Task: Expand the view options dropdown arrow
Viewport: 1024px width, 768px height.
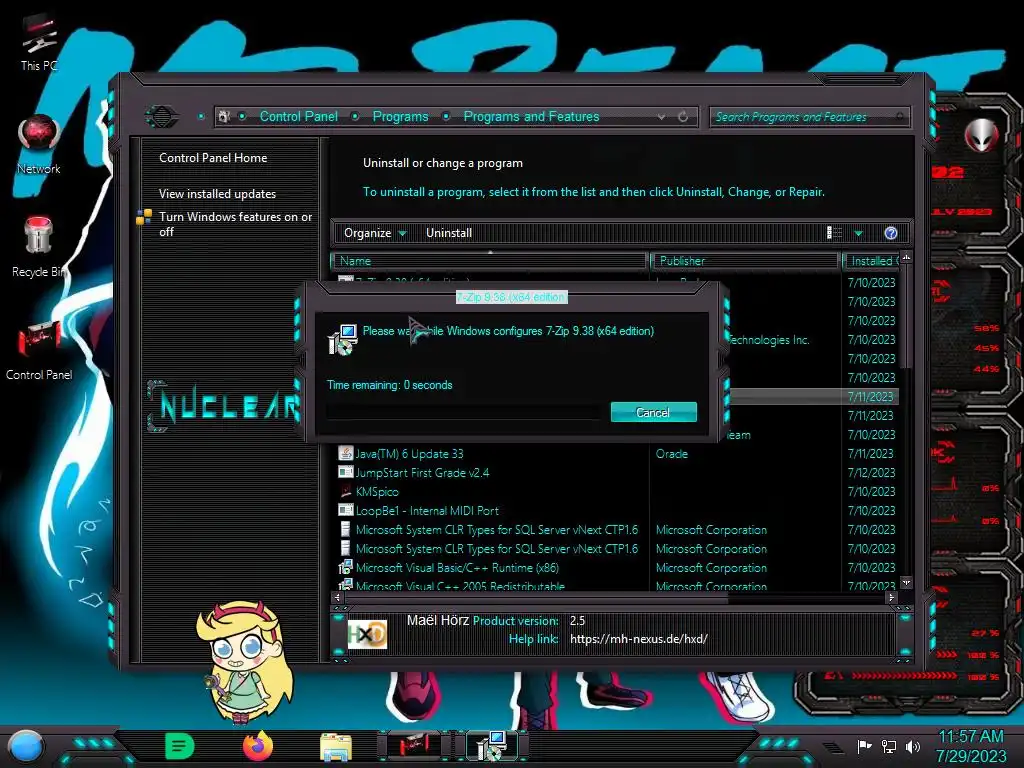Action: (859, 234)
